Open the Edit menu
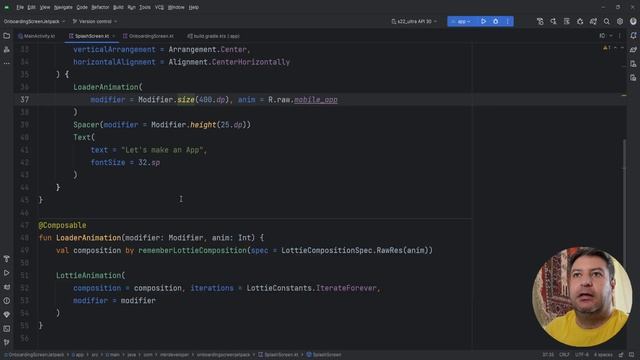This screenshot has height=360, width=640. click(x=32, y=7)
